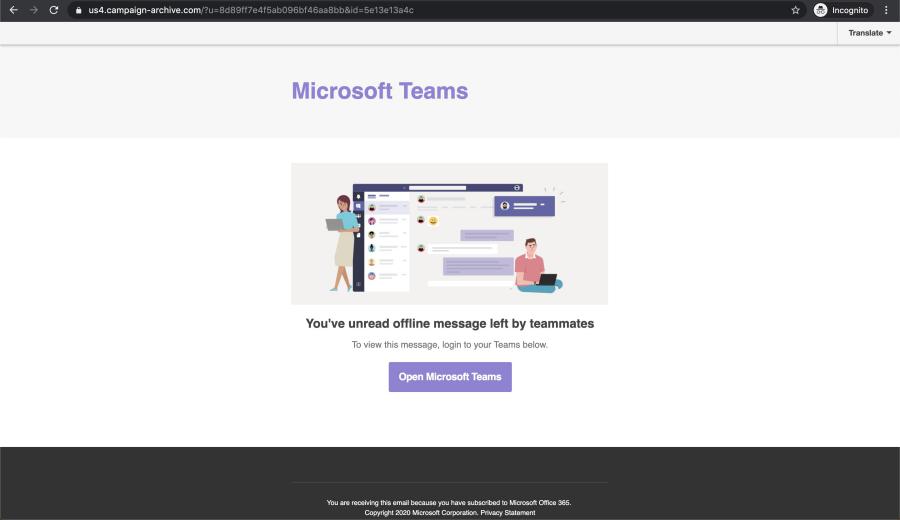
Task: Expand the Translate dropdown
Action: [870, 33]
